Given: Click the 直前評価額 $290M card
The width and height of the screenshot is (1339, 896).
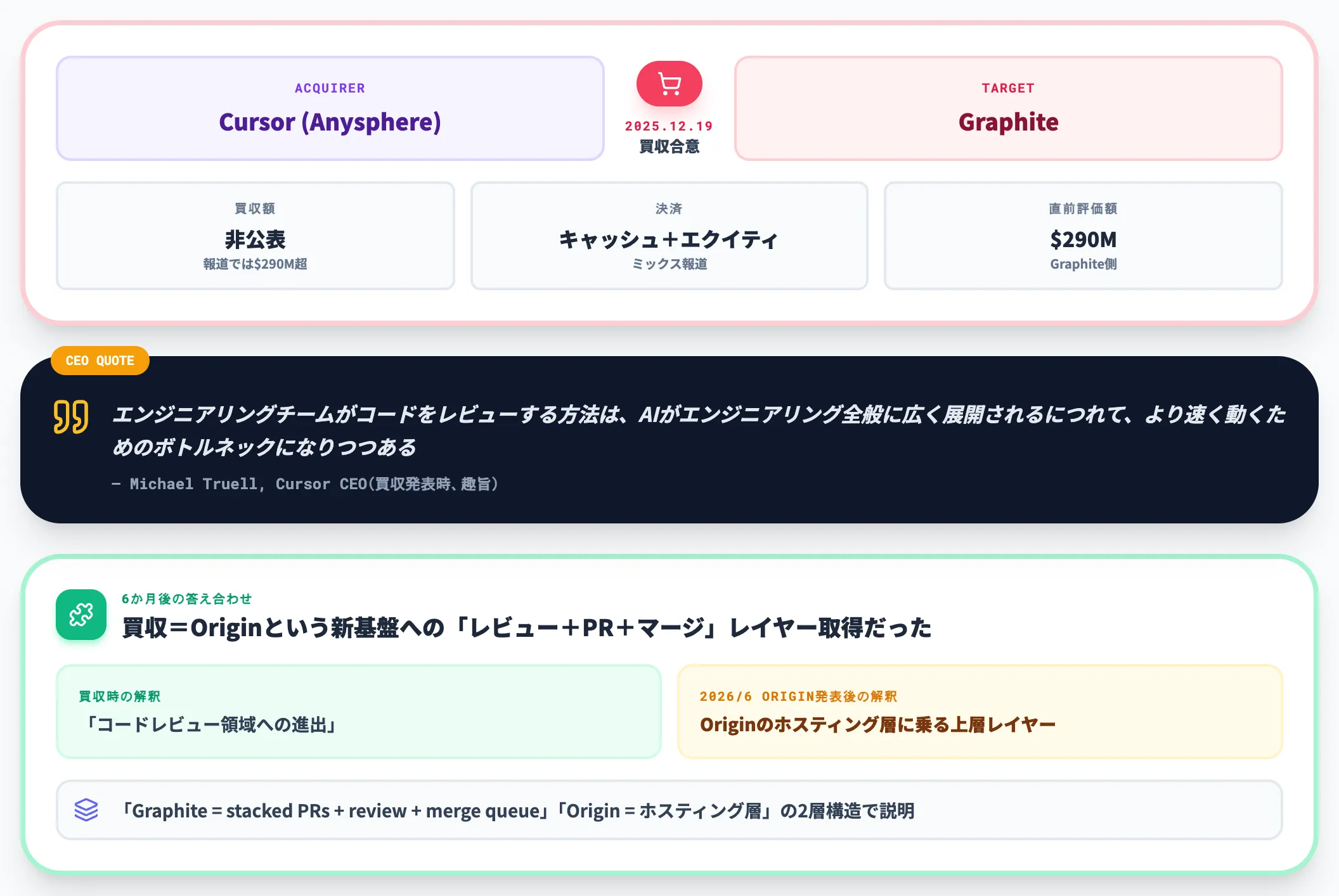Looking at the screenshot, I should click(1083, 236).
